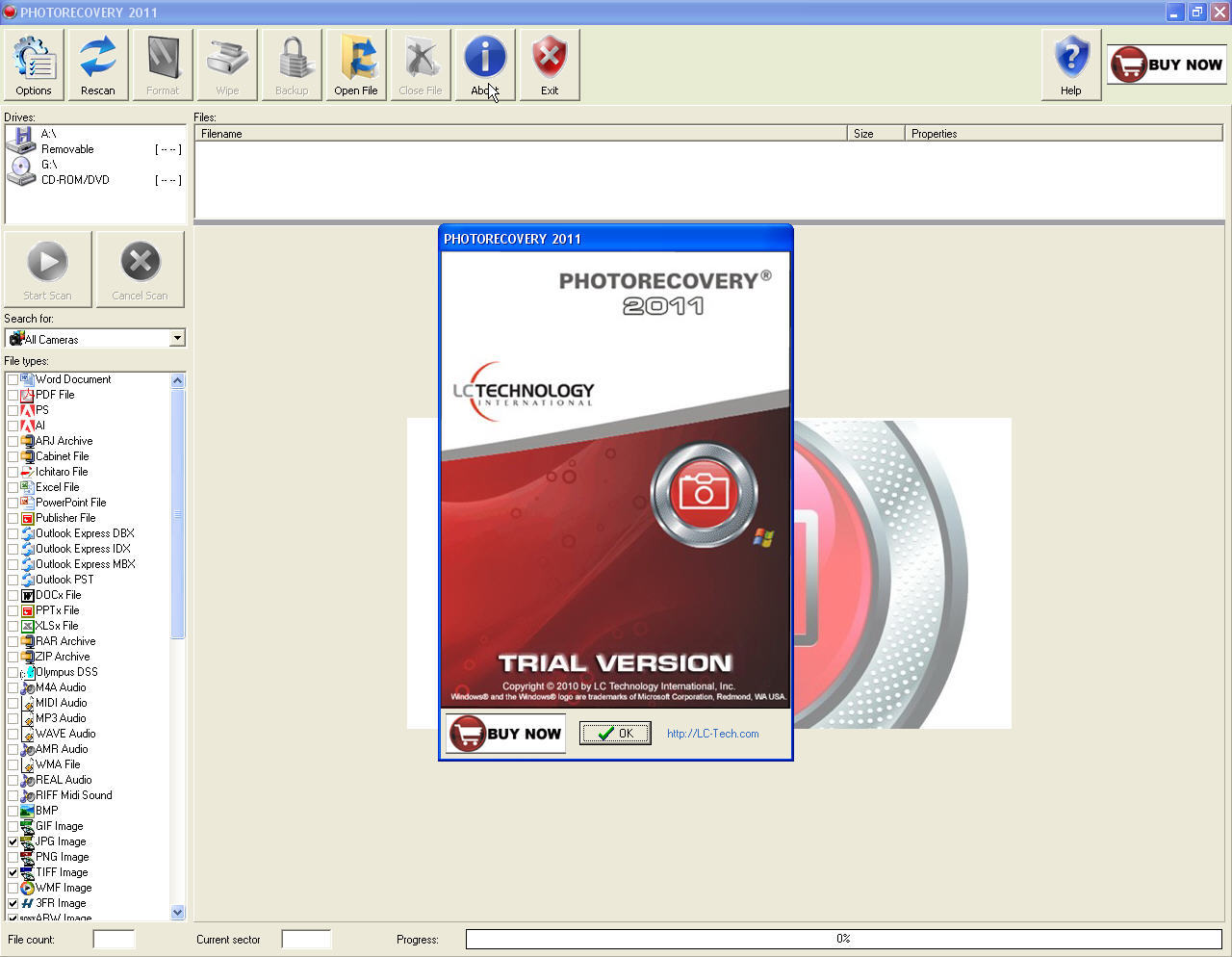Select the Cabinet File list icon

pyautogui.click(x=27, y=456)
